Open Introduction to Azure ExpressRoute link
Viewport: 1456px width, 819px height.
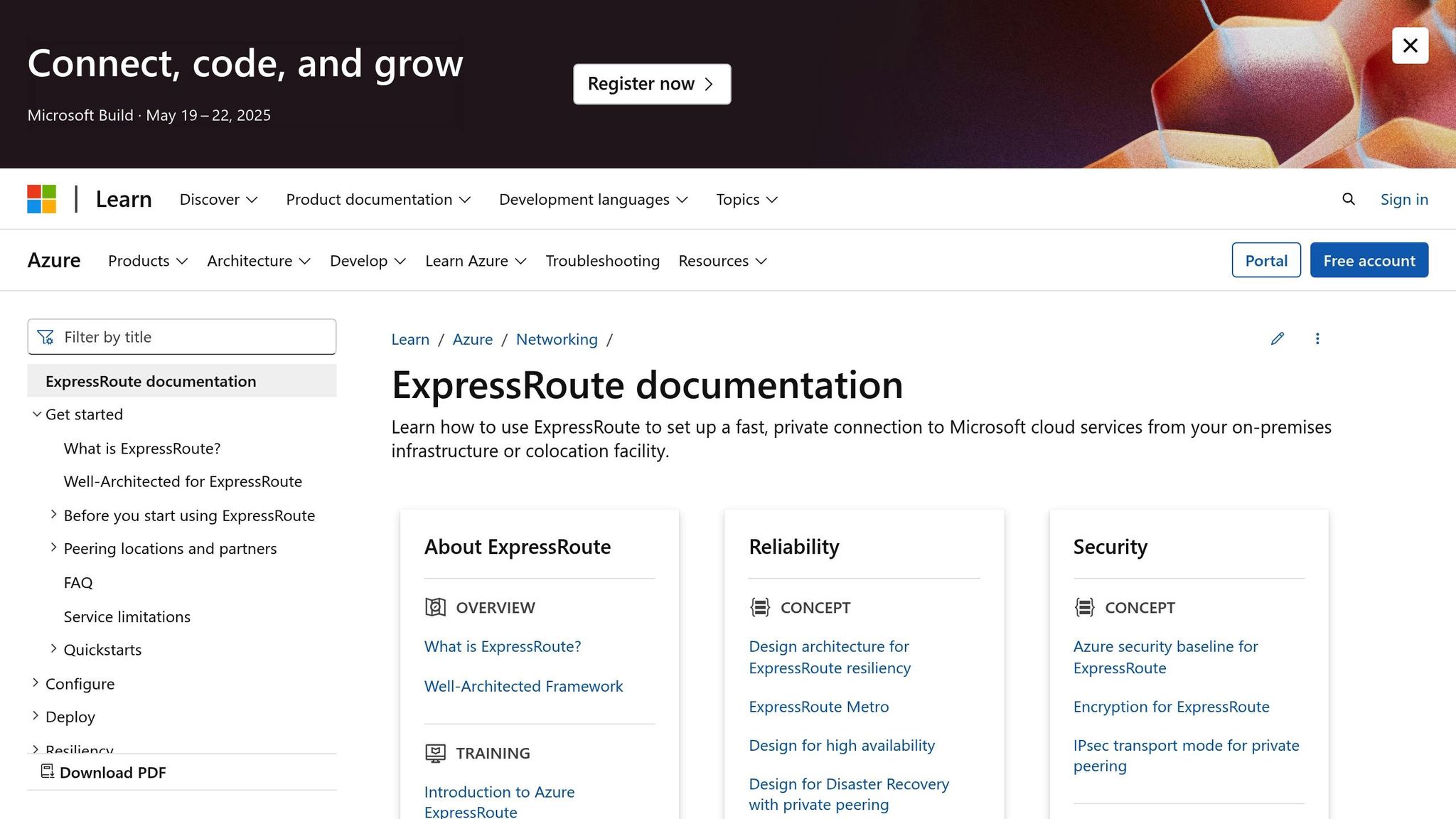[499, 802]
